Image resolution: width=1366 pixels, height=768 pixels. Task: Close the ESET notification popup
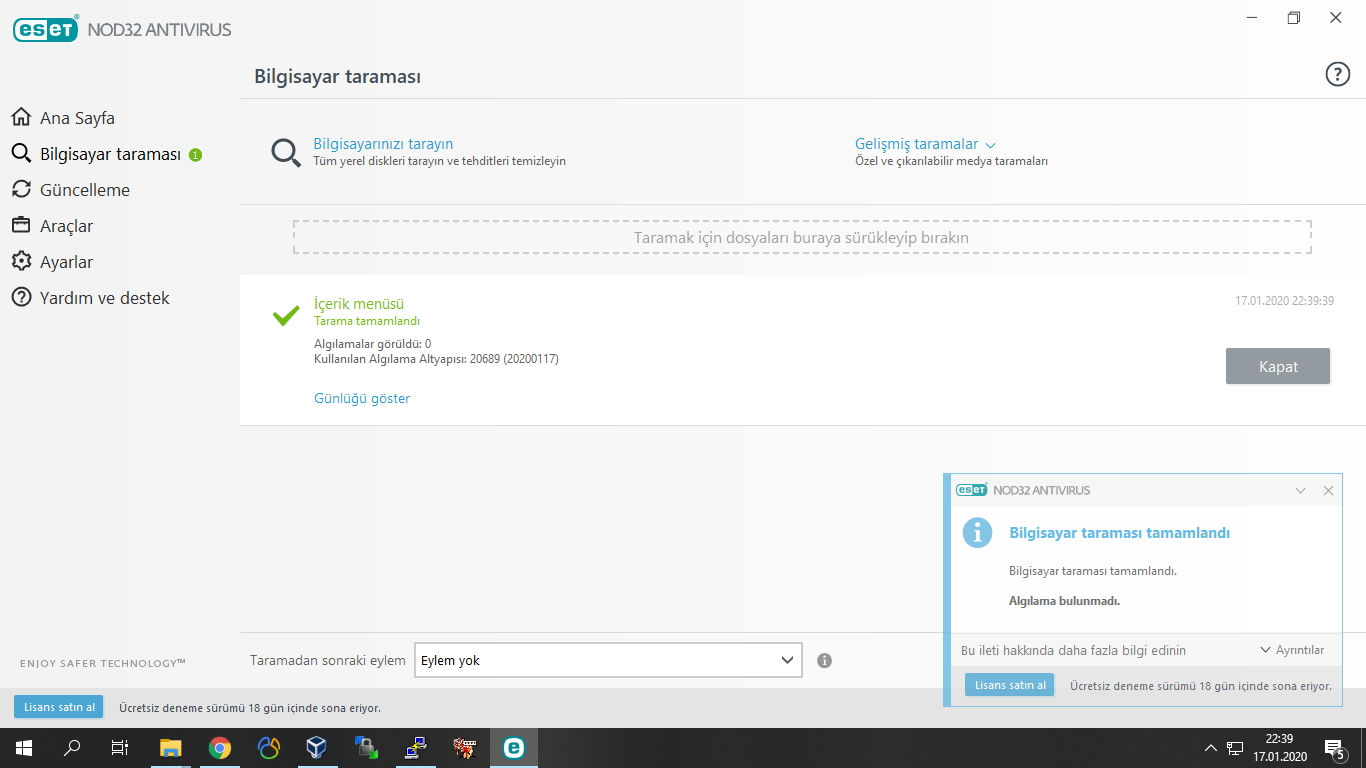1328,491
